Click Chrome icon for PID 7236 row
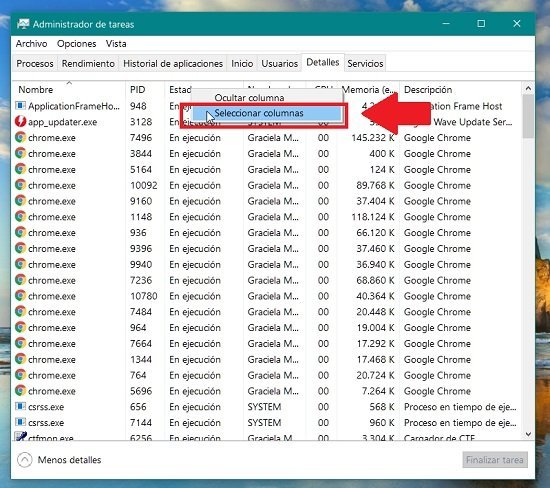550x488 pixels. click(21, 280)
